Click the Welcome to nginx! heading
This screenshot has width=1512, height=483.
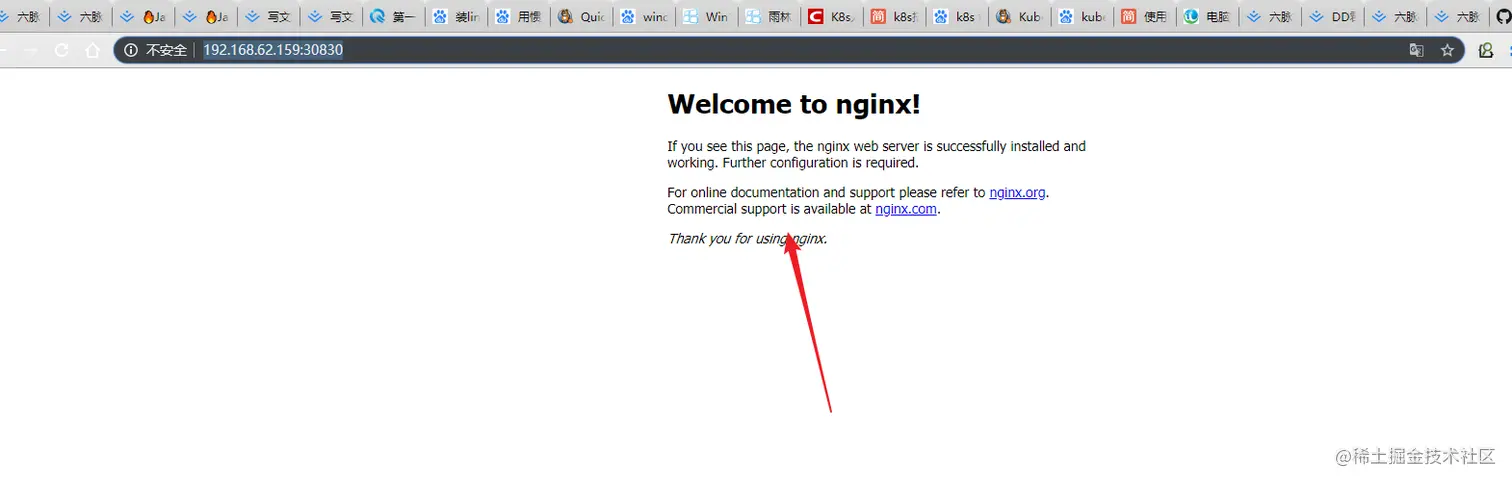tap(794, 104)
